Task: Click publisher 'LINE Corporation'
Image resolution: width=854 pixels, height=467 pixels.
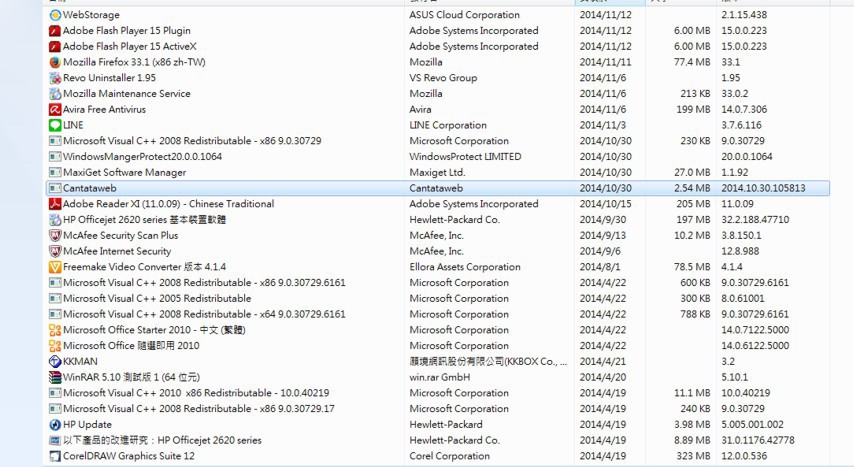Action: click(448, 125)
